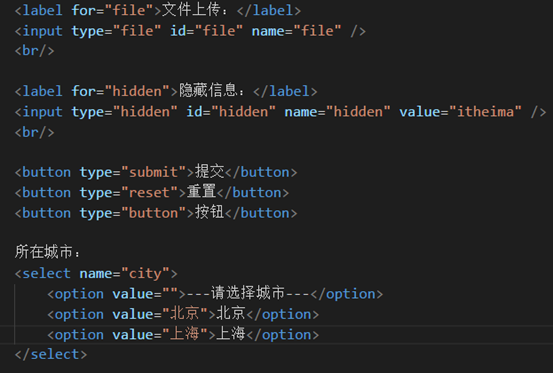Click the "---请选择城市---" option text
Viewport: 553px width, 373px height.
pyautogui.click(x=248, y=293)
